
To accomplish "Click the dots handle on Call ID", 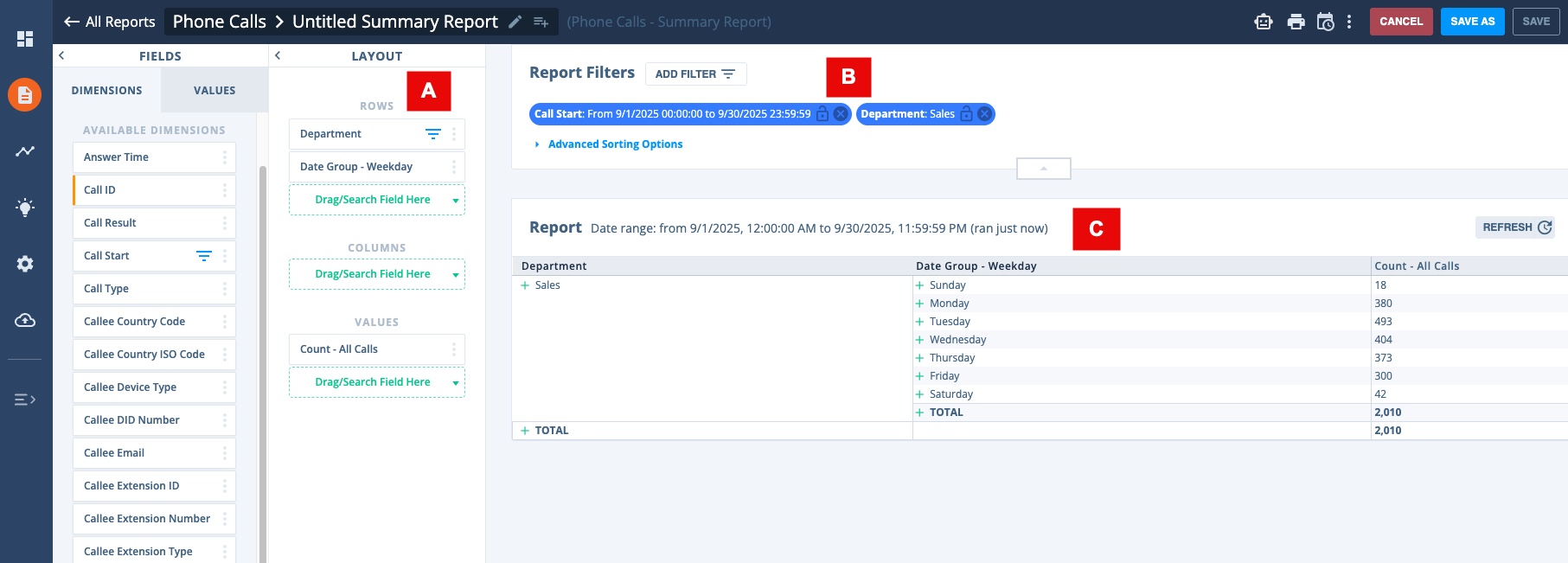I will (225, 190).
